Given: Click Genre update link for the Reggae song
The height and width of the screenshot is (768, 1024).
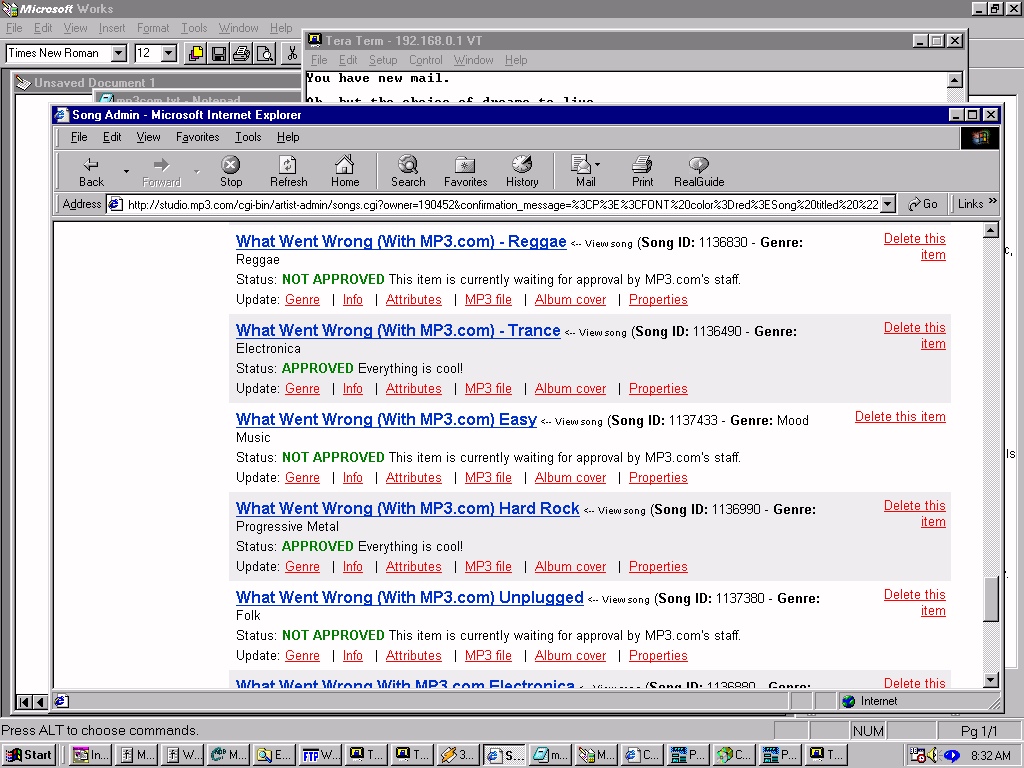Looking at the screenshot, I should [302, 299].
